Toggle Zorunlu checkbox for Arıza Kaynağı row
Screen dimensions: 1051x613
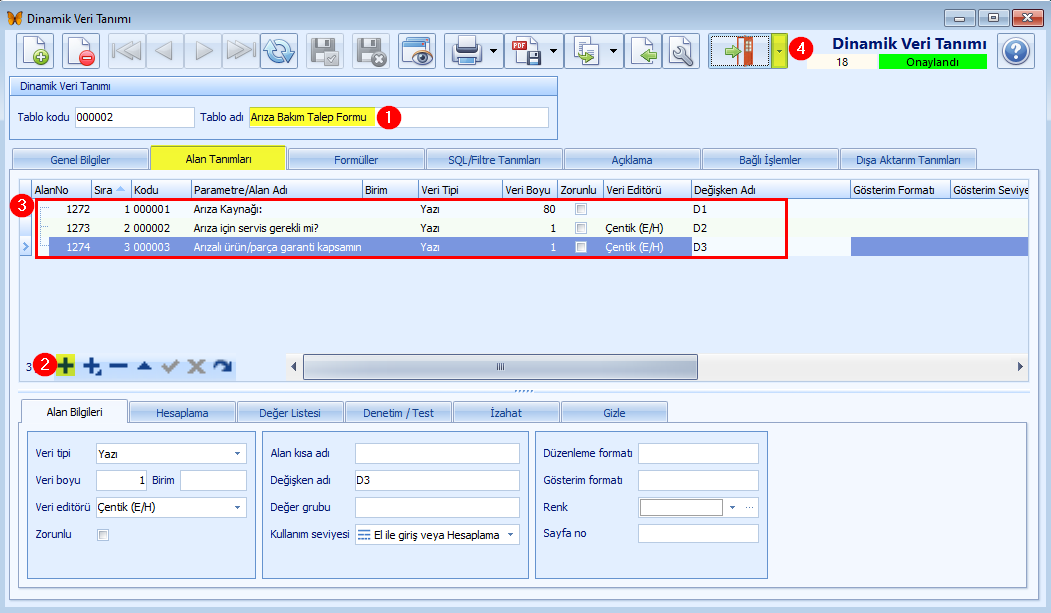(x=581, y=209)
